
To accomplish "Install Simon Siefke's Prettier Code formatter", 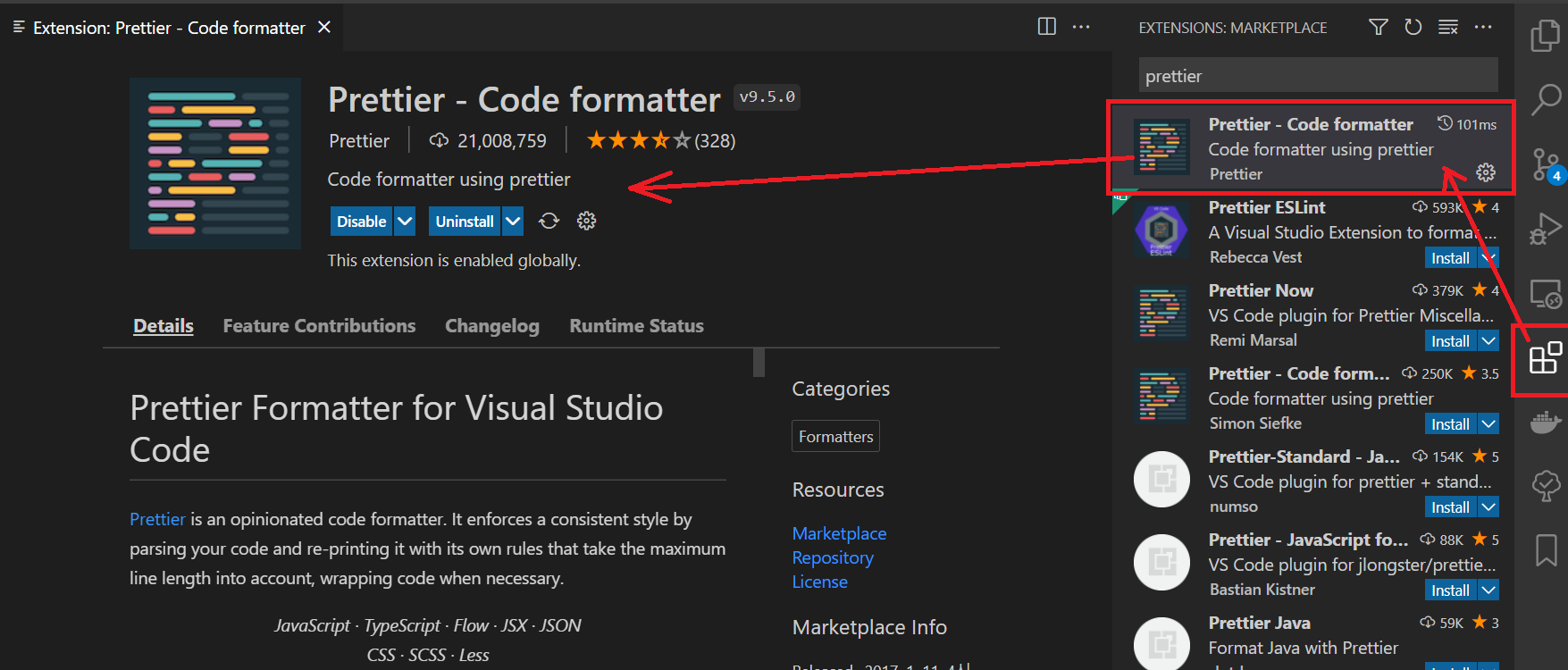I will [1451, 424].
